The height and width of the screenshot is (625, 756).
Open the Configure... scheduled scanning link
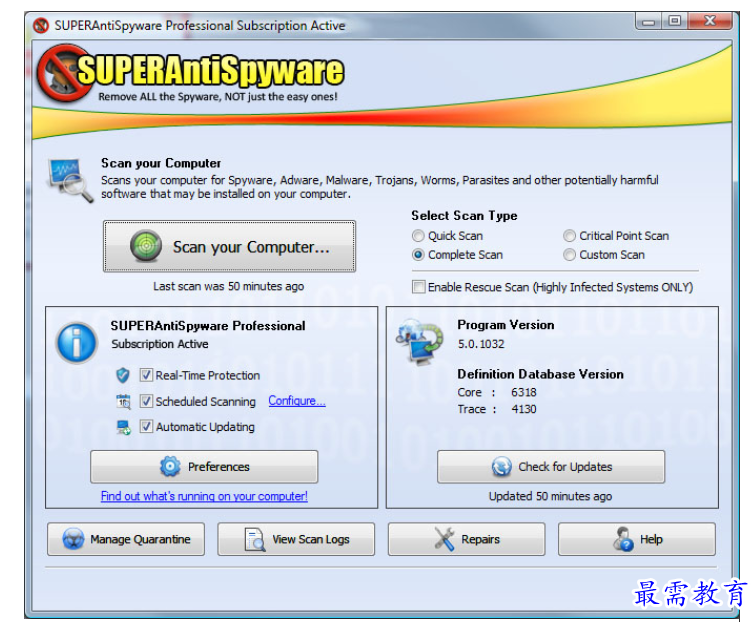tap(297, 401)
